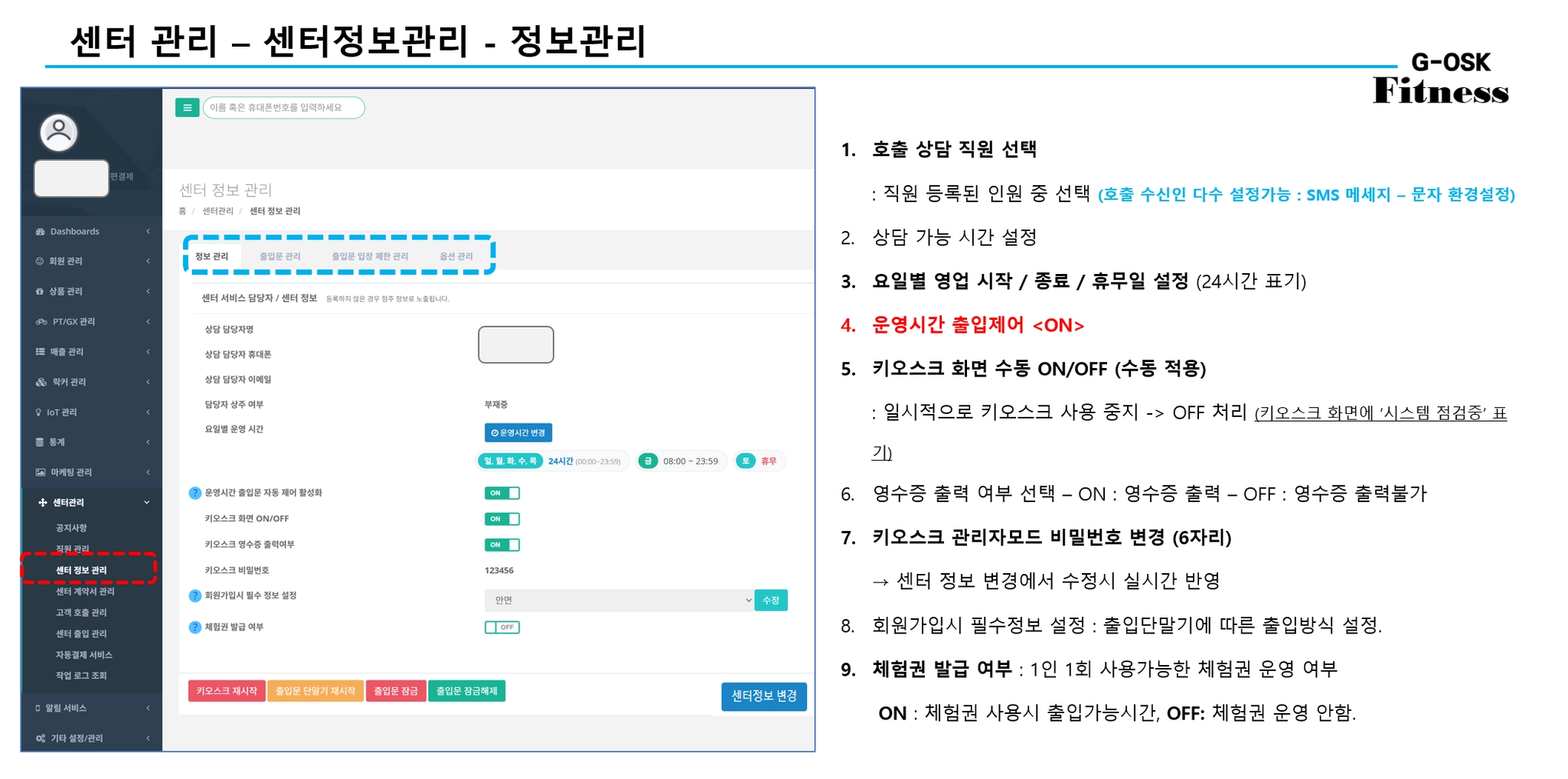Click the 마케팅 관리 sidebar icon
Viewport: 1568px width, 779px height.
tap(41, 473)
